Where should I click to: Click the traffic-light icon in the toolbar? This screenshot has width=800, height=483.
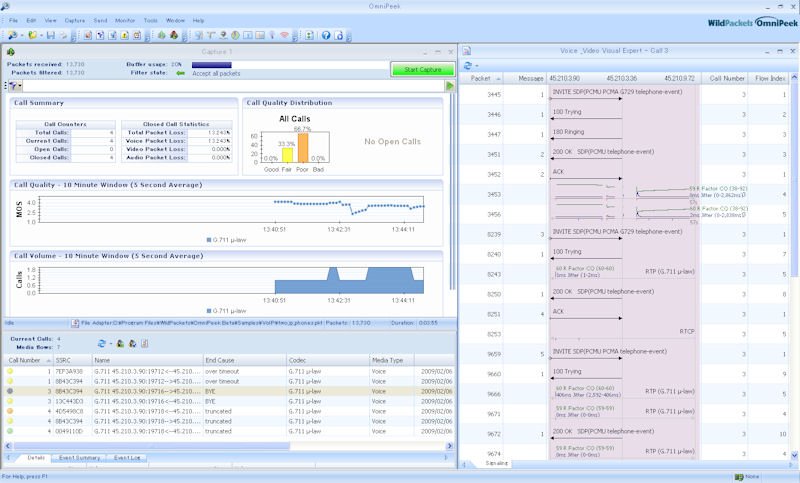[x=309, y=35]
